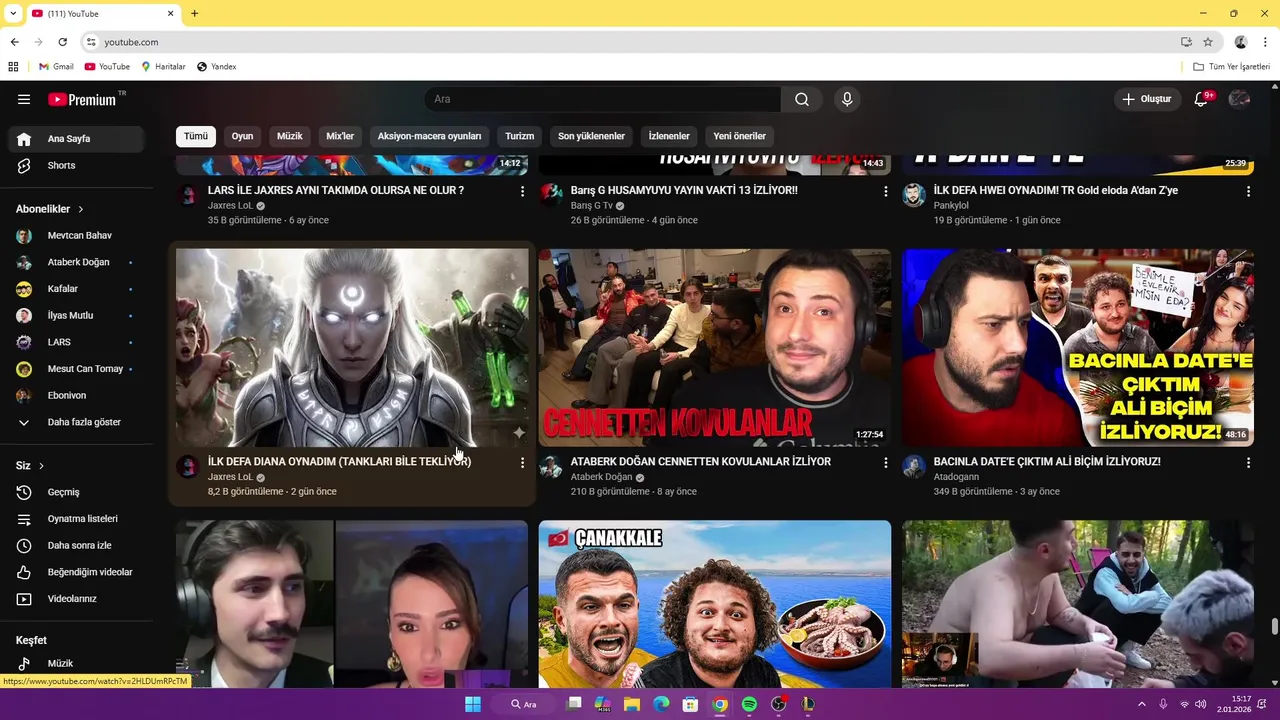Open options for İLK DEFA DIANA video
Image resolution: width=1280 pixels, height=720 pixels.
point(522,462)
